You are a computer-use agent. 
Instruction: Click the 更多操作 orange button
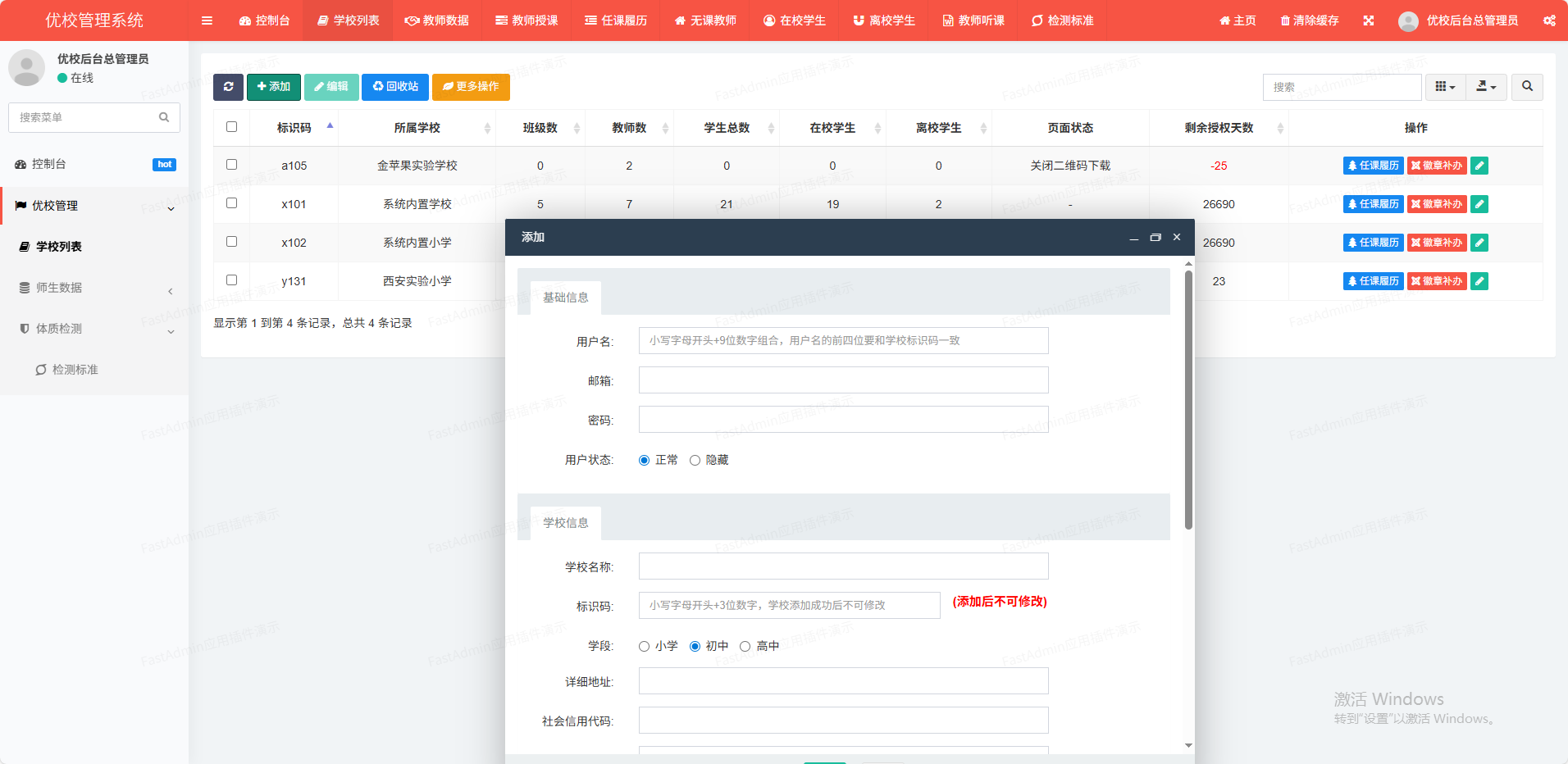[x=471, y=87]
